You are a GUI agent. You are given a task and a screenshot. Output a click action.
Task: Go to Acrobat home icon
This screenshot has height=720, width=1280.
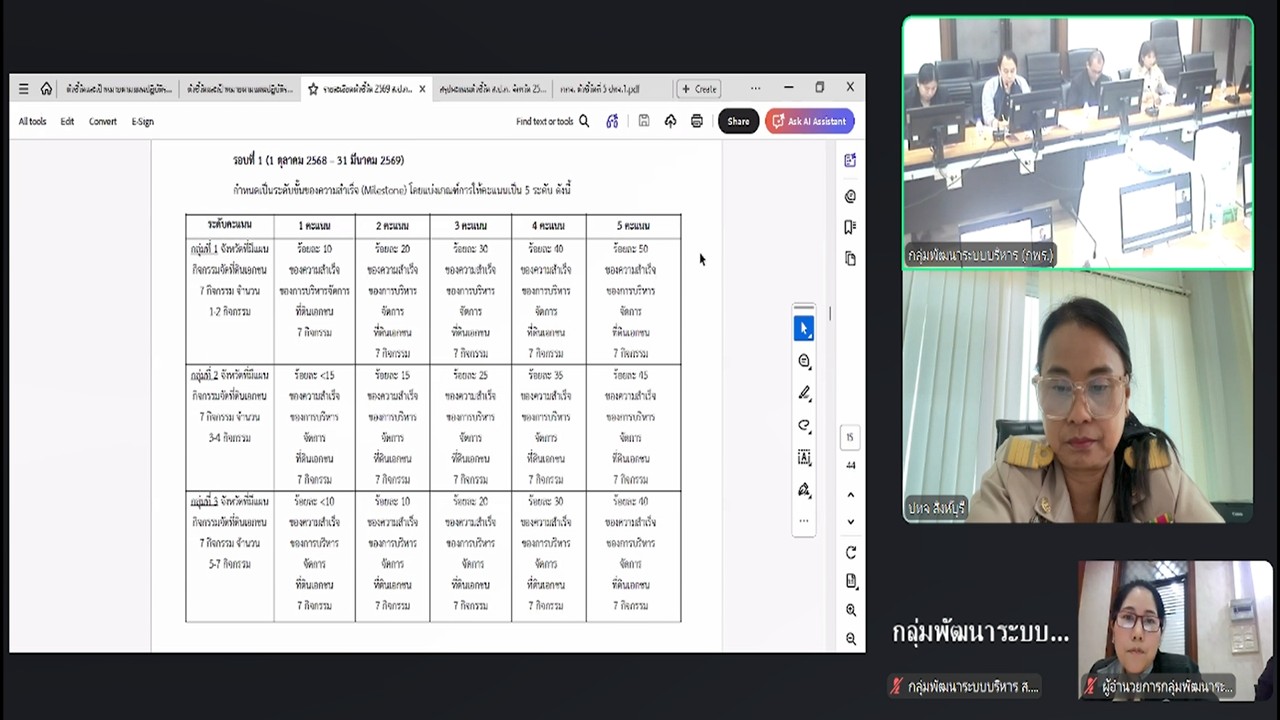pos(46,89)
